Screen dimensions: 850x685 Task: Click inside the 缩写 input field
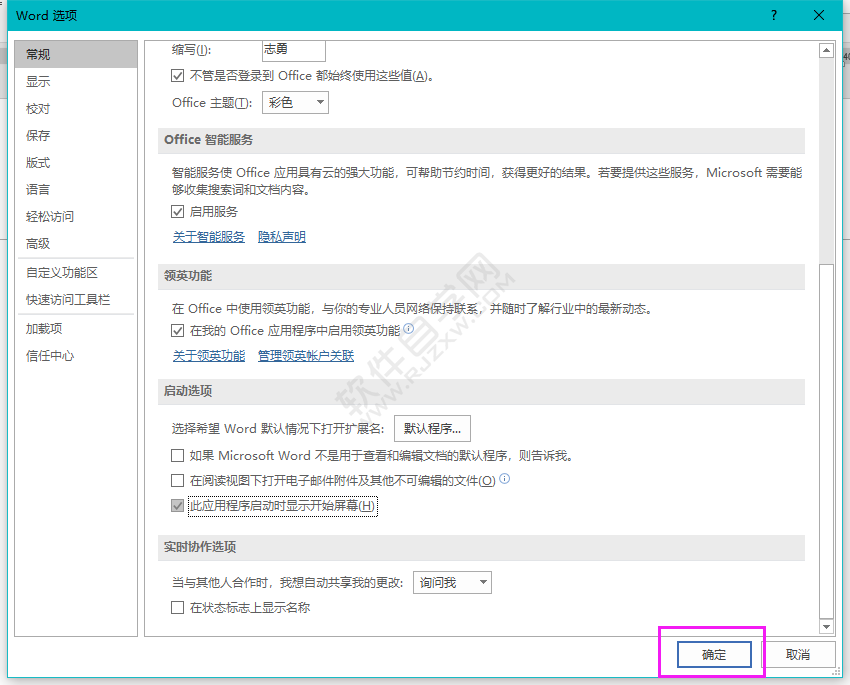(293, 49)
